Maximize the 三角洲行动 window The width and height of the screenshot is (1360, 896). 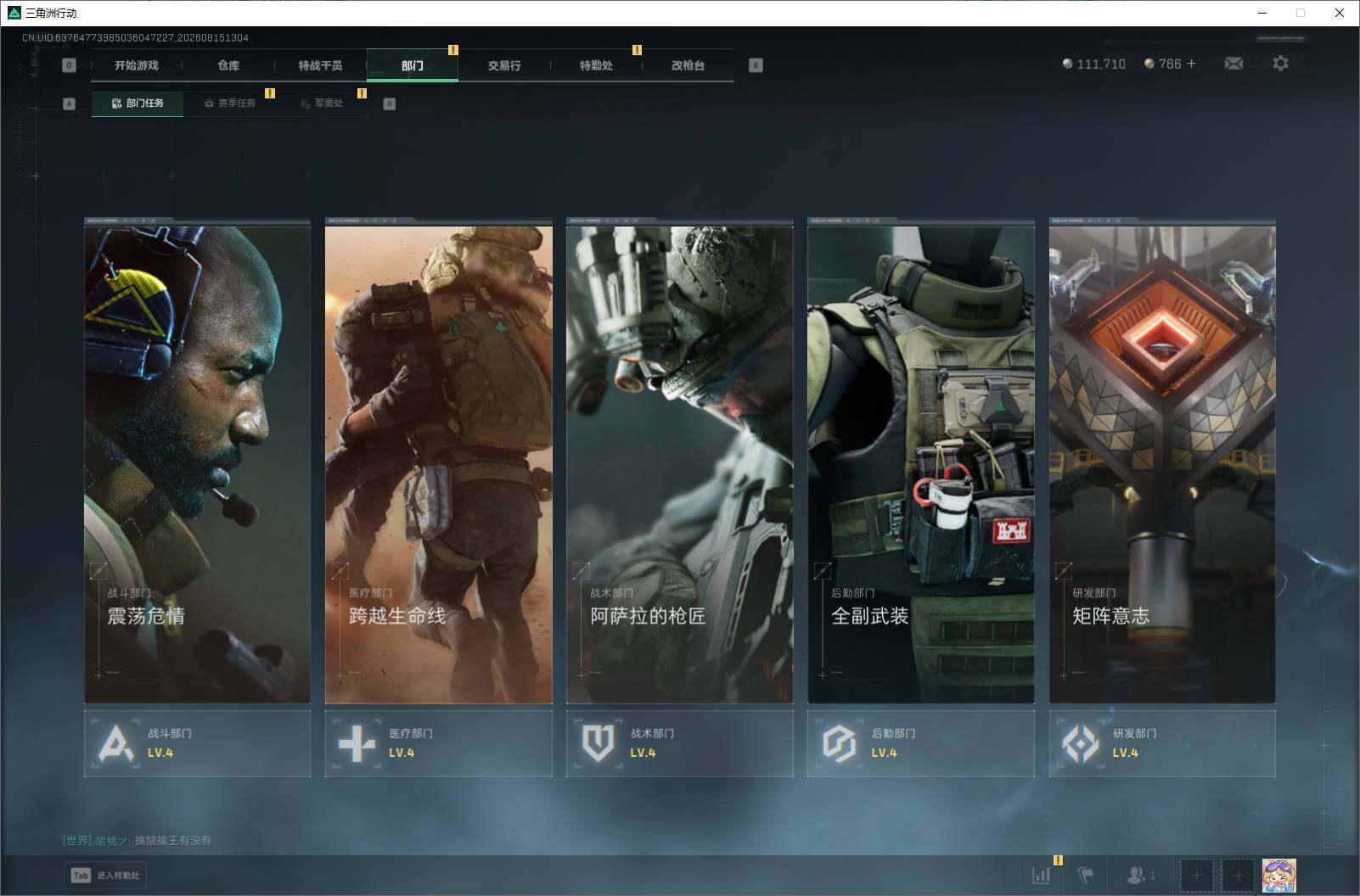(x=1301, y=13)
